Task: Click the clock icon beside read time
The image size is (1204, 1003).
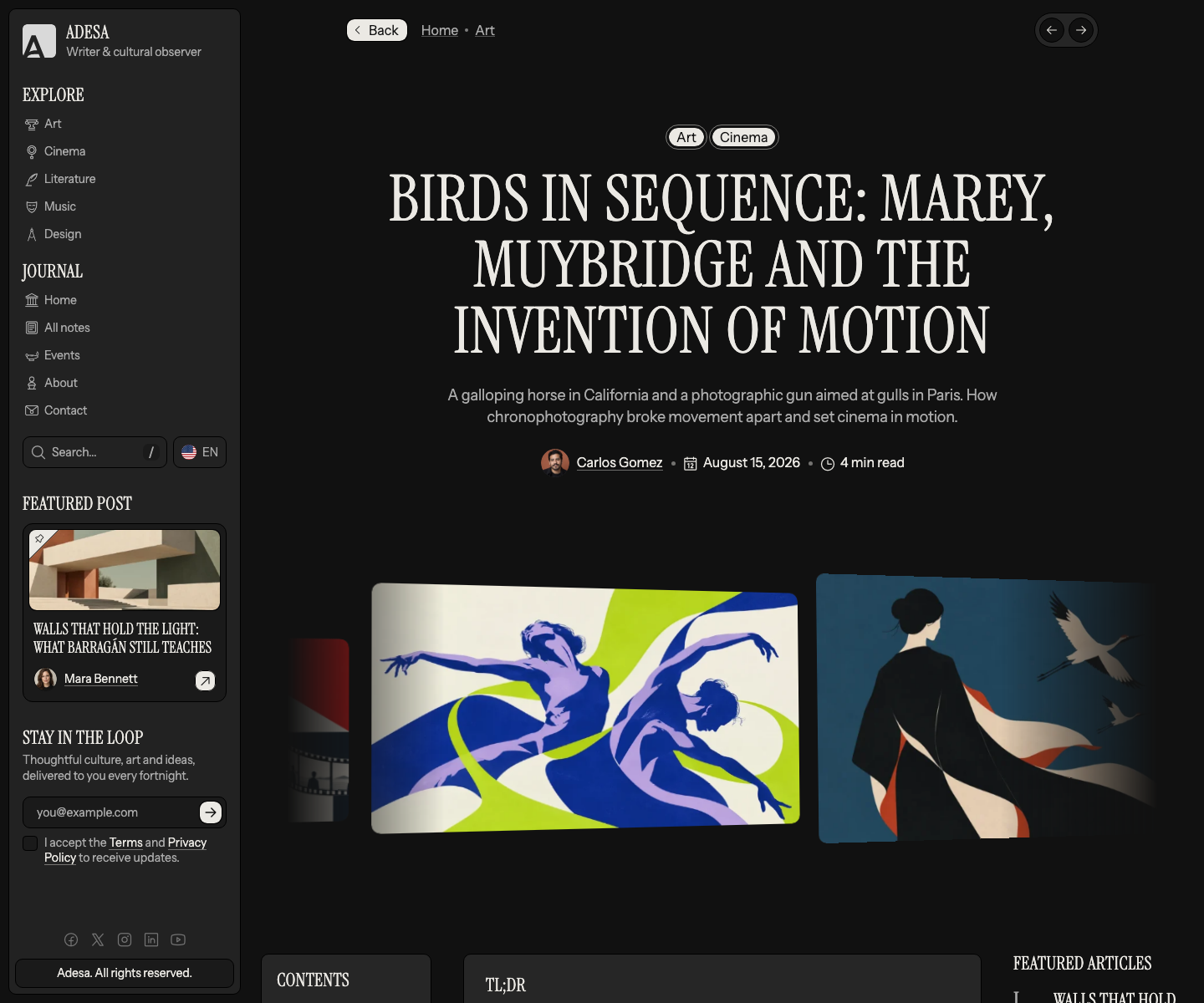Action: click(x=828, y=463)
